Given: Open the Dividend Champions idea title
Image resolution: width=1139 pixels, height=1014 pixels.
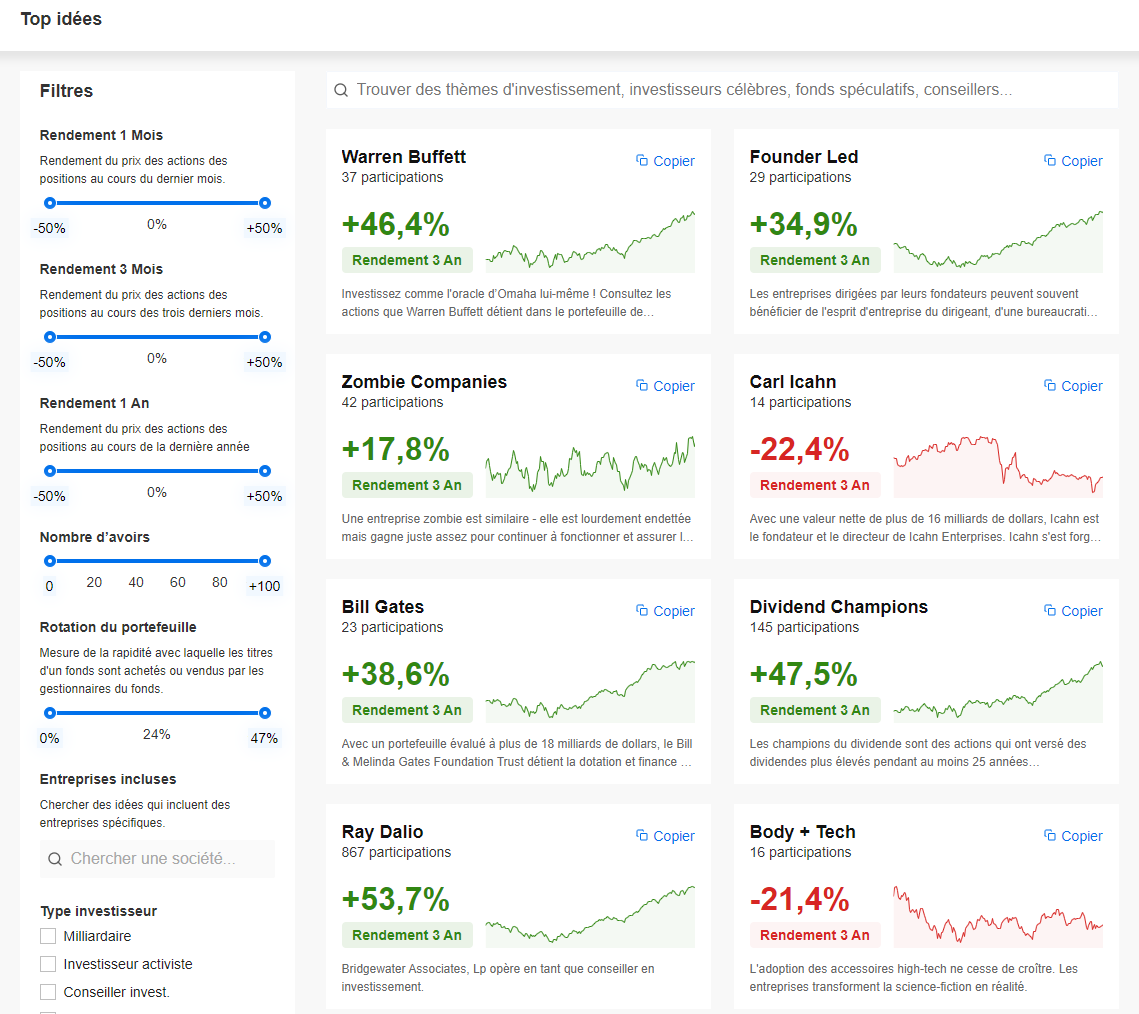Looking at the screenshot, I should point(839,607).
